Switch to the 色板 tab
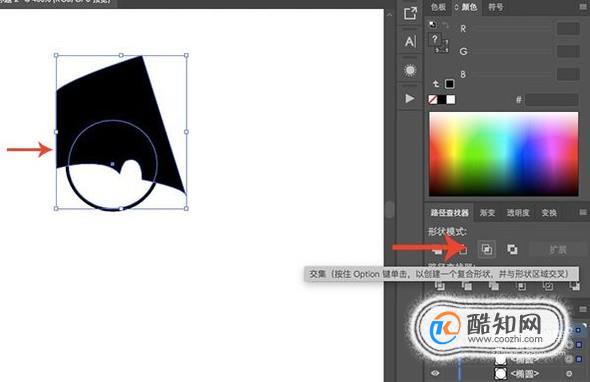The image size is (590, 382). 438,7
